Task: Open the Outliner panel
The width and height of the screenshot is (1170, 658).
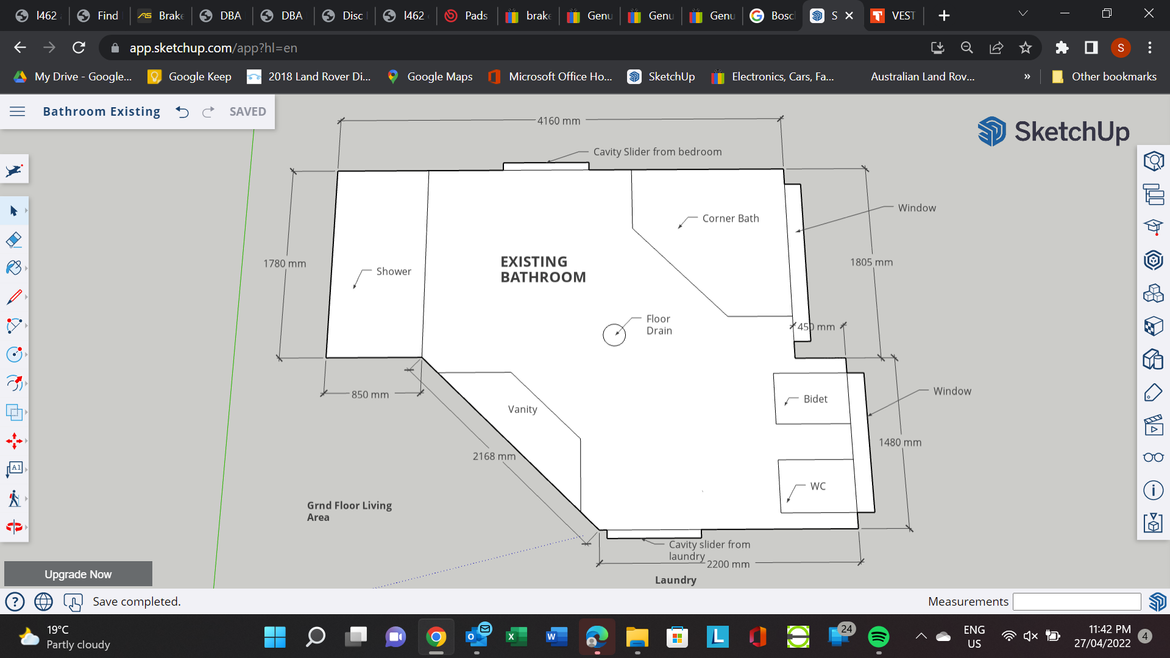Action: [1153, 194]
